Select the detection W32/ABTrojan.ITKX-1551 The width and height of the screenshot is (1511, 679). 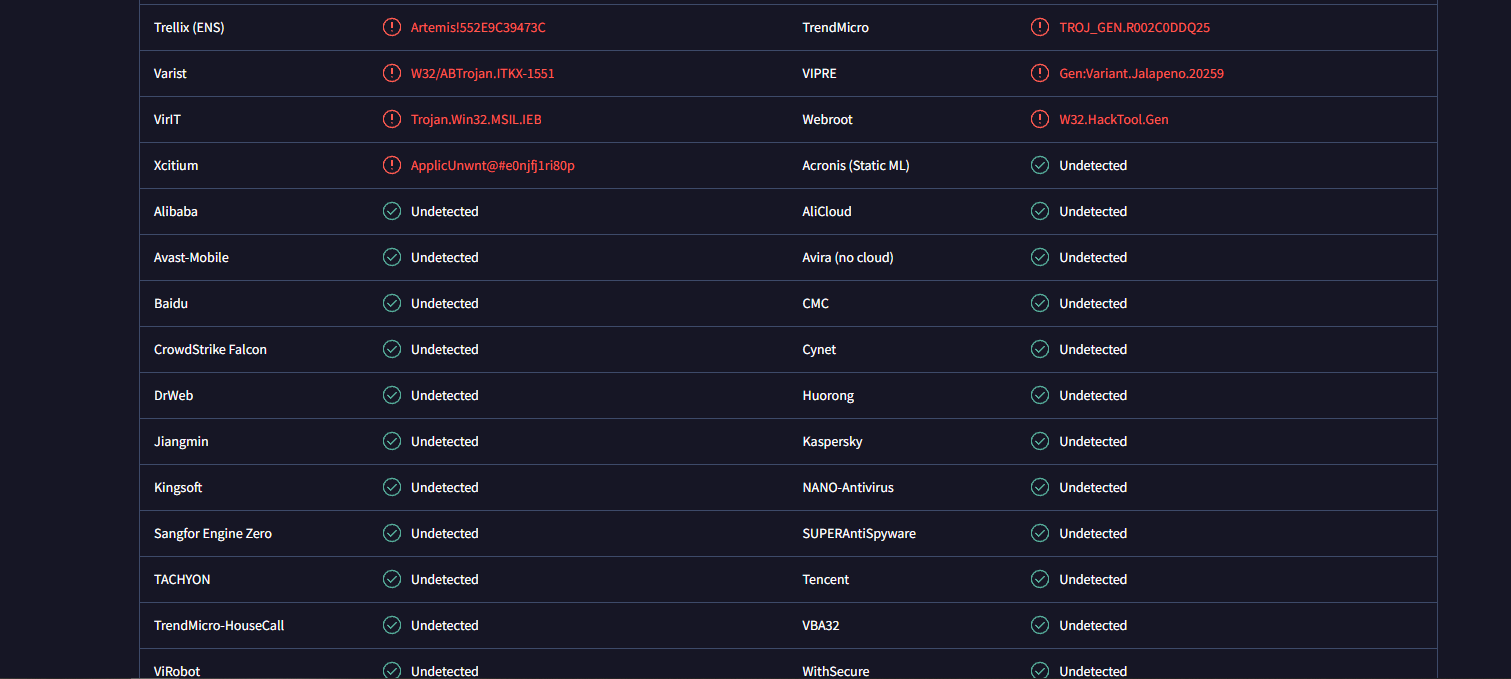point(482,74)
